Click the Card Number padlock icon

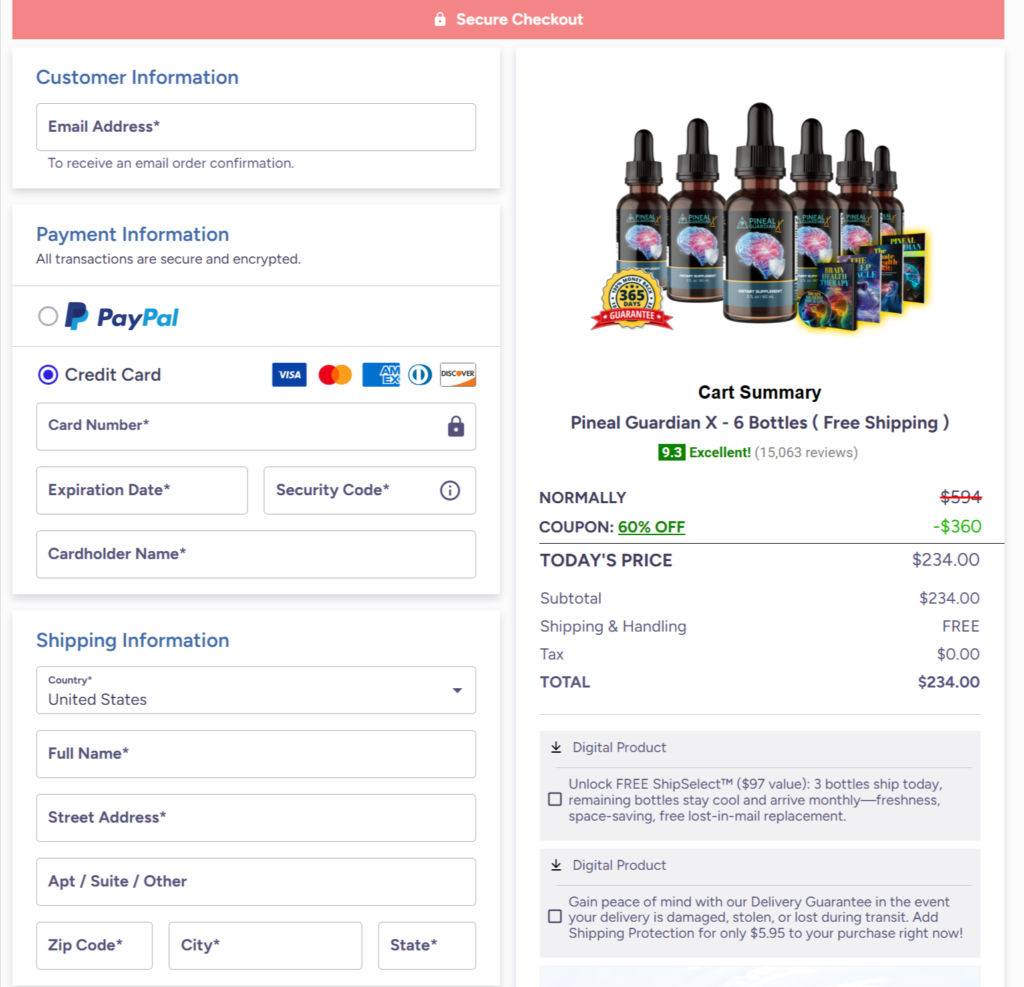point(456,427)
